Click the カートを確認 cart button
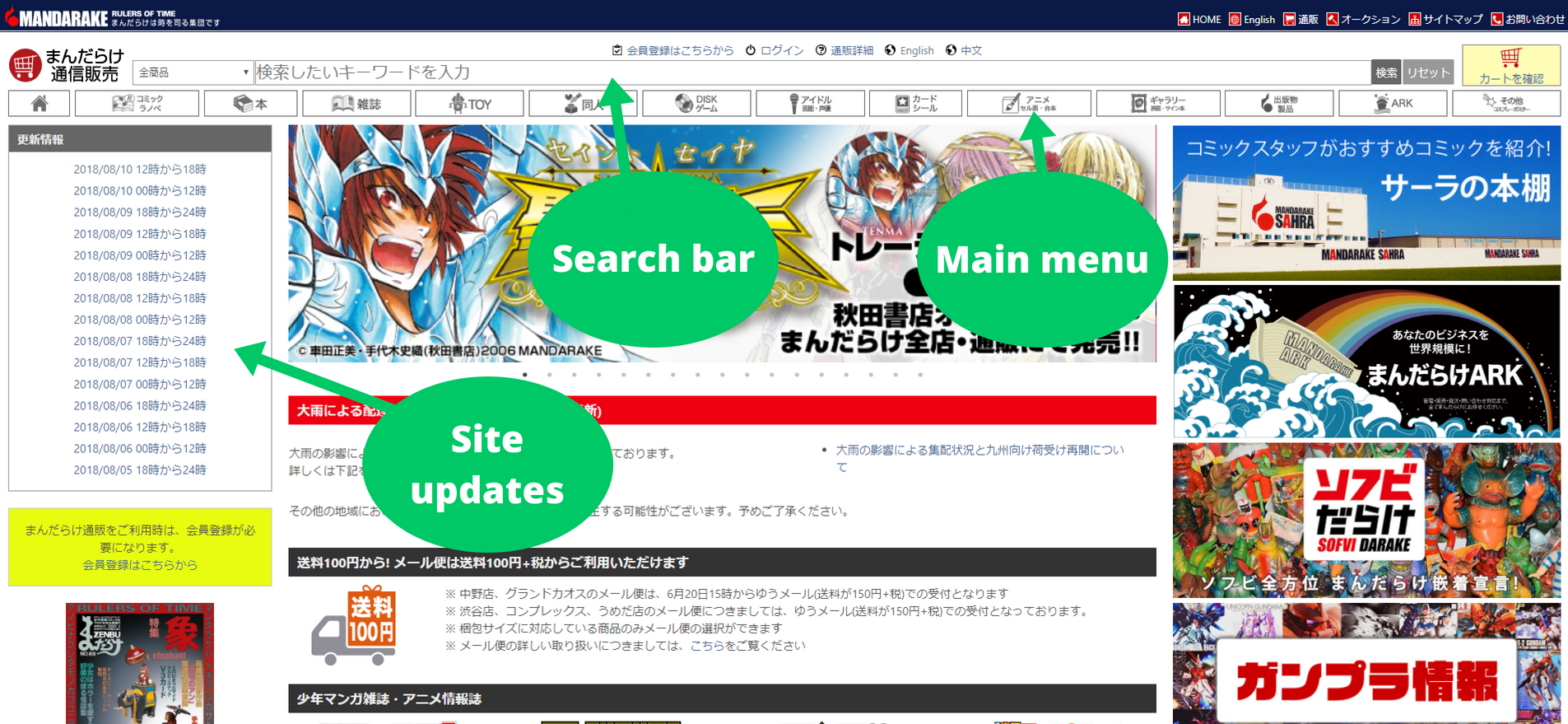This screenshot has width=1568, height=724. (x=1511, y=65)
